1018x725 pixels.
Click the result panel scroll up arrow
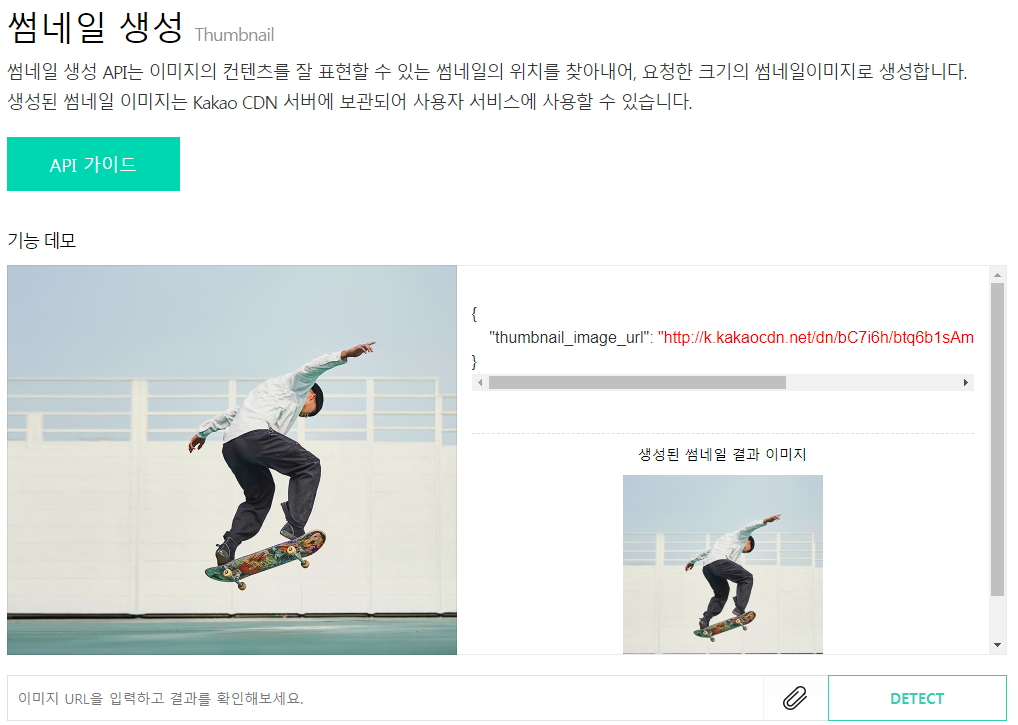point(997,275)
